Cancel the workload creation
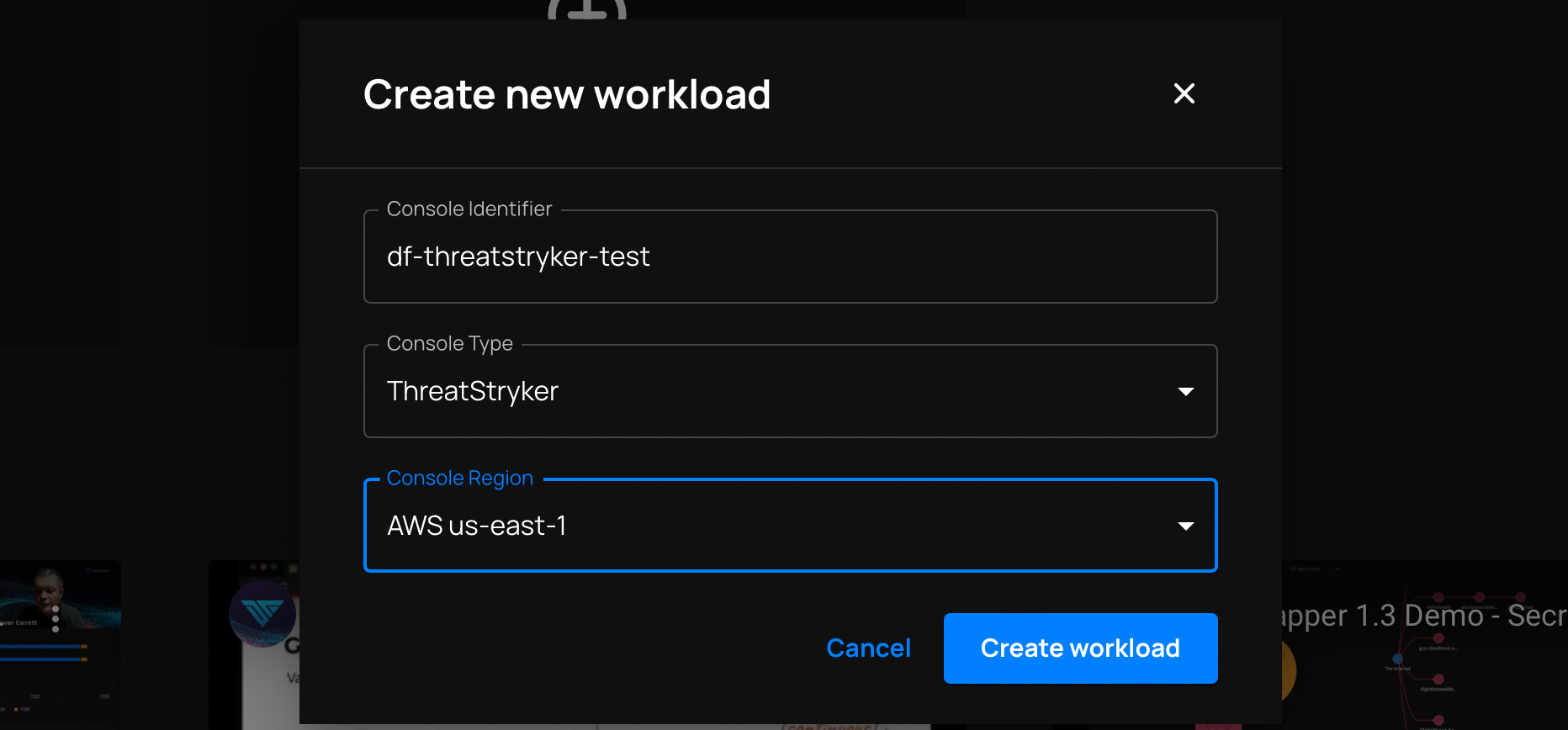Screen dimensions: 1568x730 [868, 648]
